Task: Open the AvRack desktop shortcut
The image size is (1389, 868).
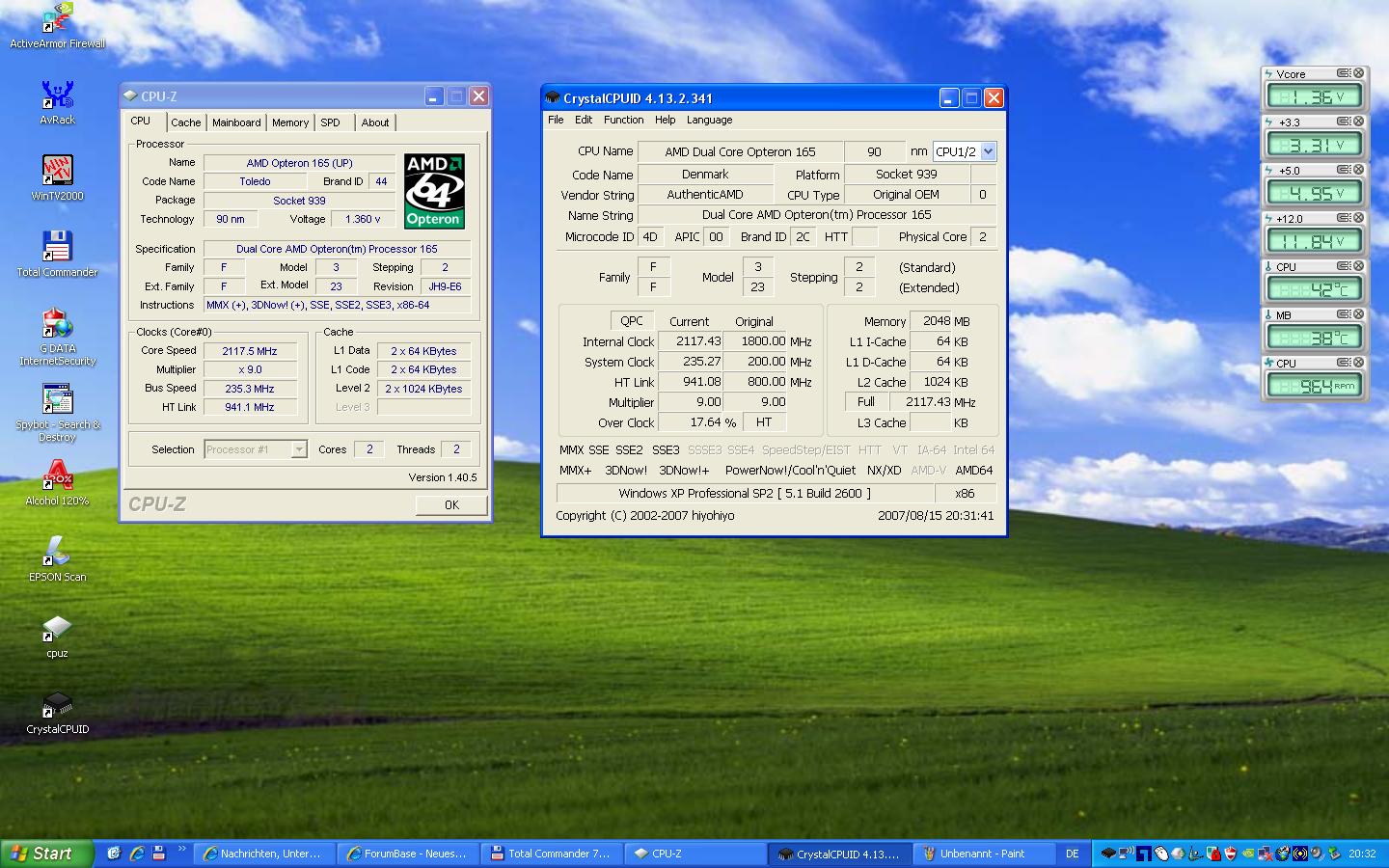Action: tap(57, 102)
